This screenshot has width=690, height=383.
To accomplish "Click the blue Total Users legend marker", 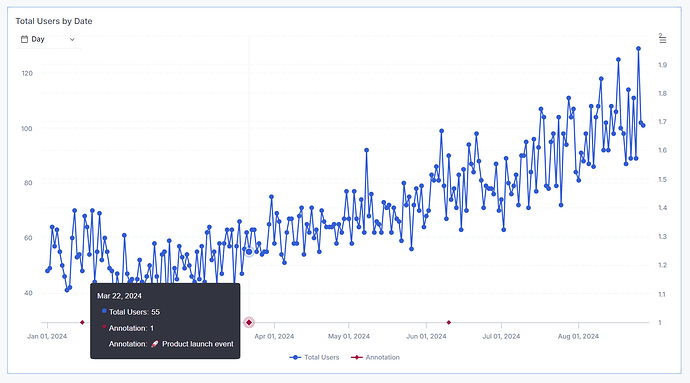I will pyautogui.click(x=295, y=357).
